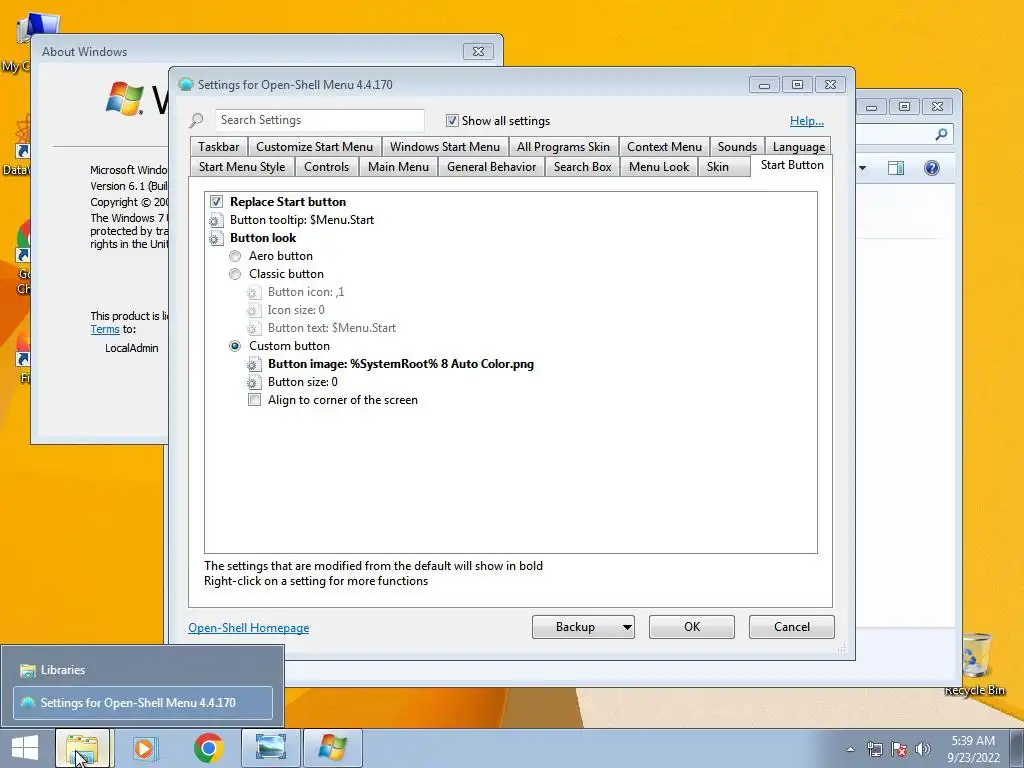Click OK to apply settings
1024x768 pixels.
[x=692, y=627]
